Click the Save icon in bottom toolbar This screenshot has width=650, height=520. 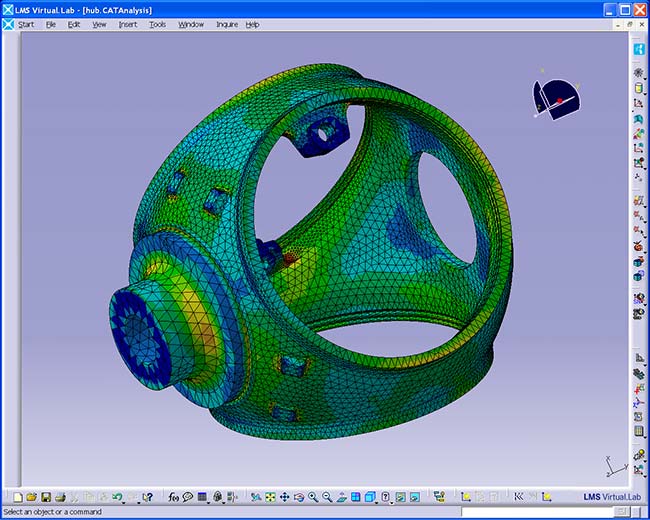(x=46, y=496)
